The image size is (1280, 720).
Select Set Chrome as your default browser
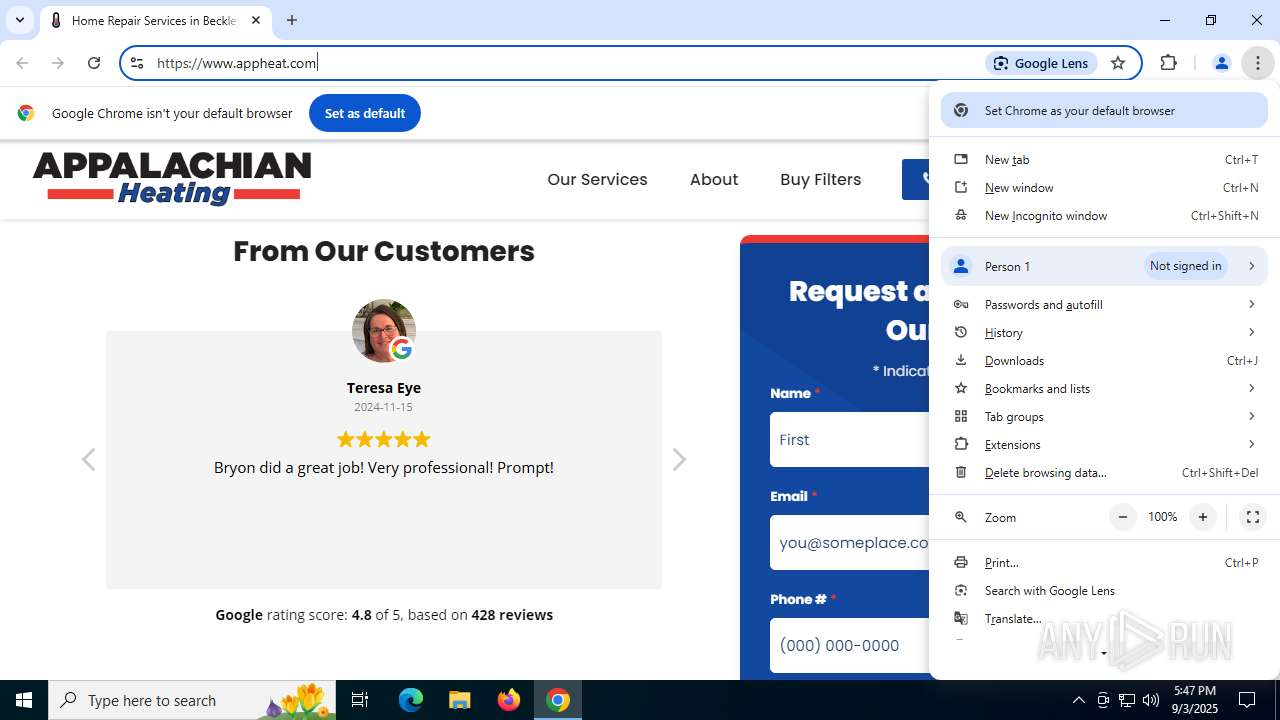[x=1104, y=111]
